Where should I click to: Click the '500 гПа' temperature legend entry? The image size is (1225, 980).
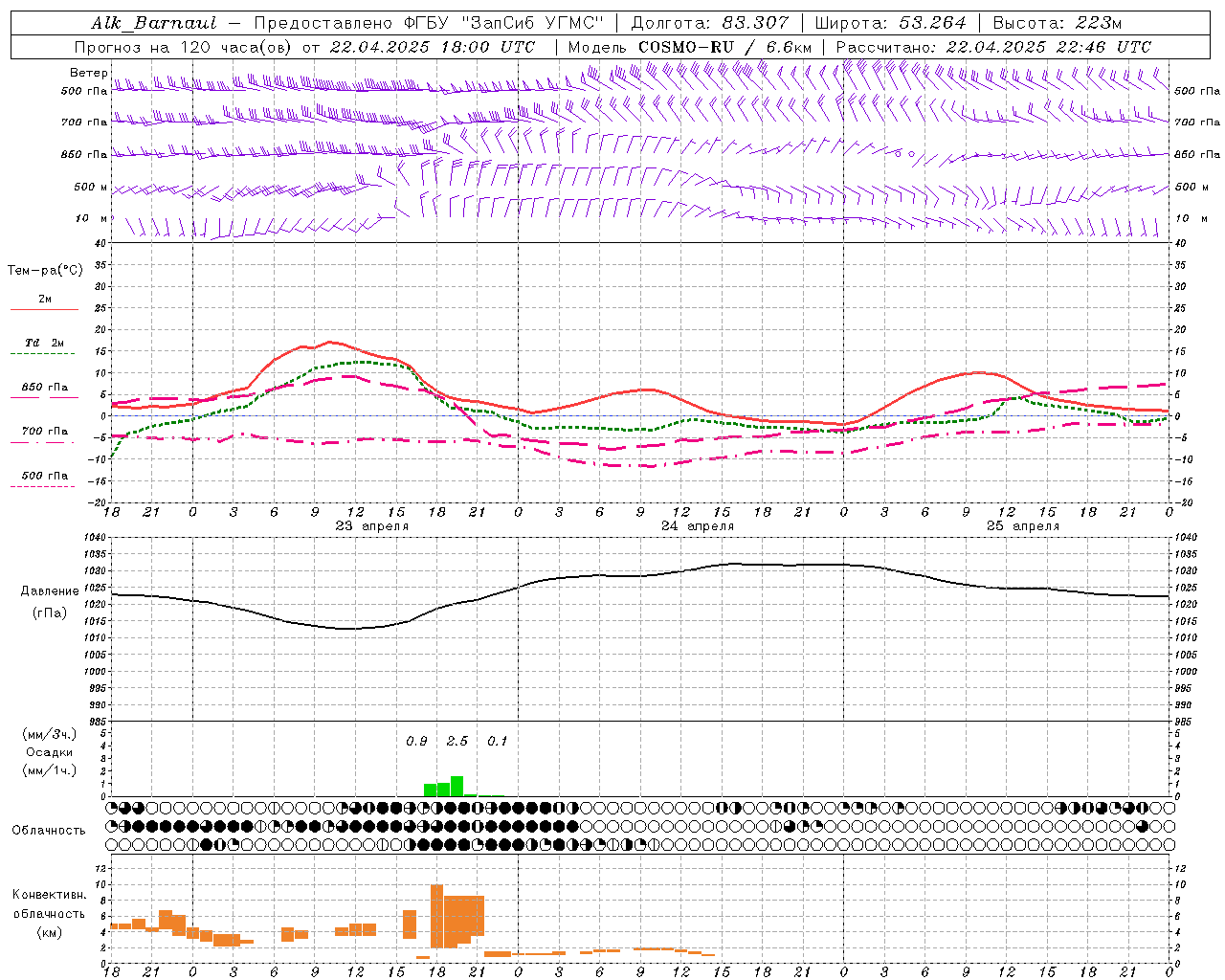coord(44,475)
